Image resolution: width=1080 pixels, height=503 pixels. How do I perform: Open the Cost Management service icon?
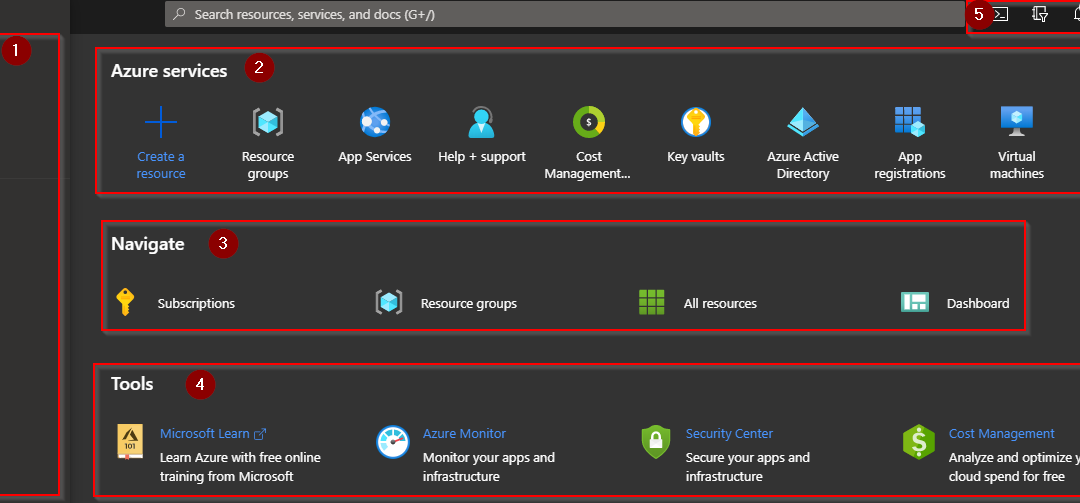point(589,122)
